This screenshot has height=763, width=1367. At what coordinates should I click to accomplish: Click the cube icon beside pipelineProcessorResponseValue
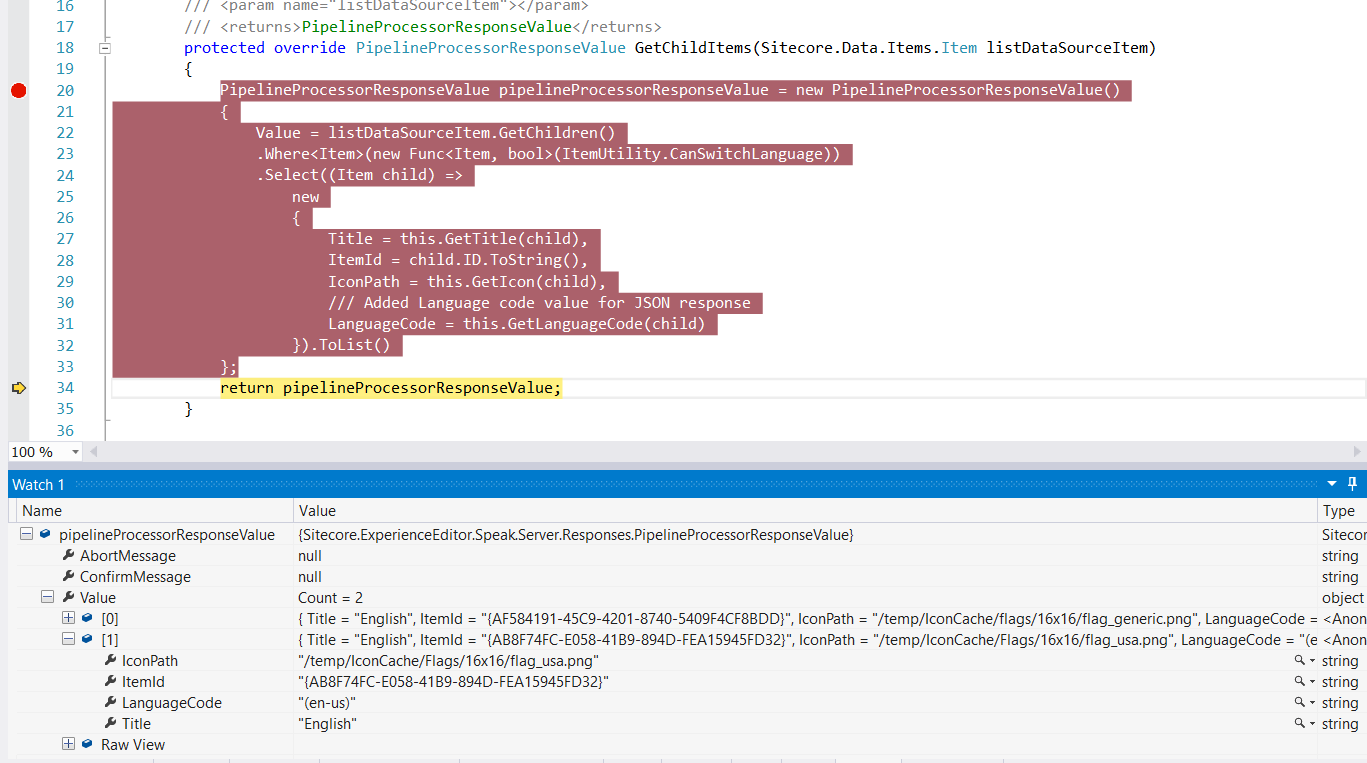coord(45,535)
